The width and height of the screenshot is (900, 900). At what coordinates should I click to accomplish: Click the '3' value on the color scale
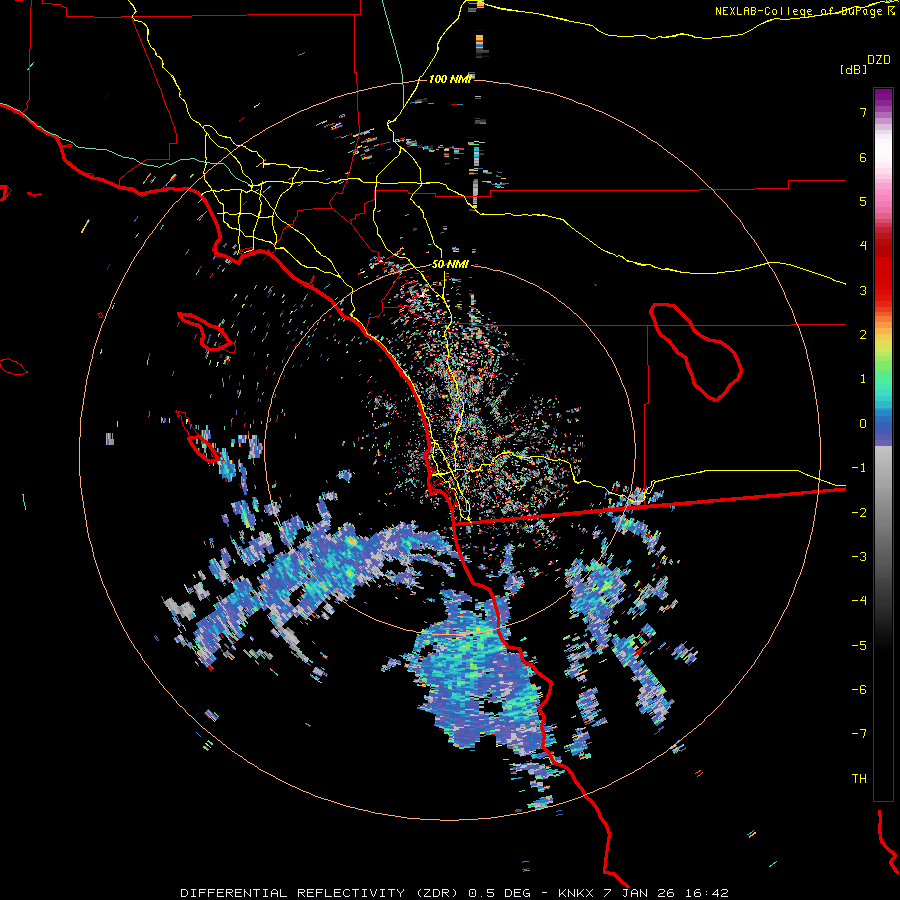coord(863,290)
